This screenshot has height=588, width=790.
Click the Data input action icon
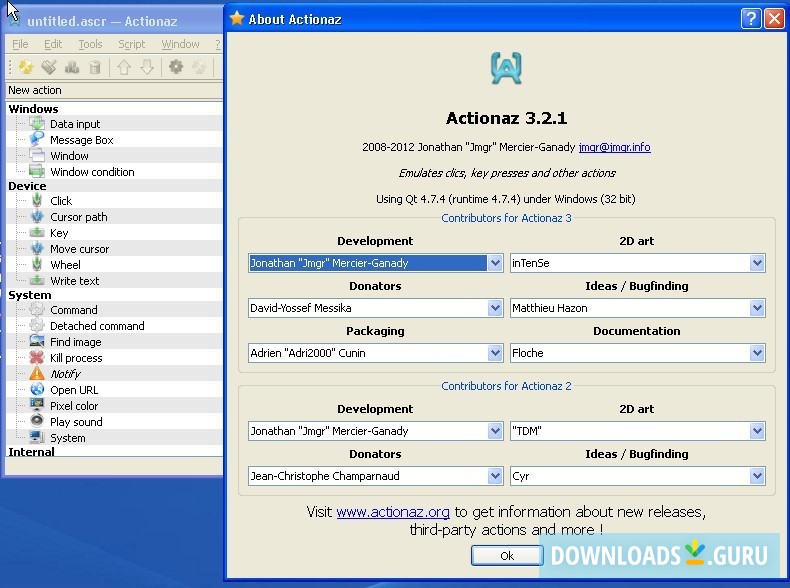coord(37,123)
